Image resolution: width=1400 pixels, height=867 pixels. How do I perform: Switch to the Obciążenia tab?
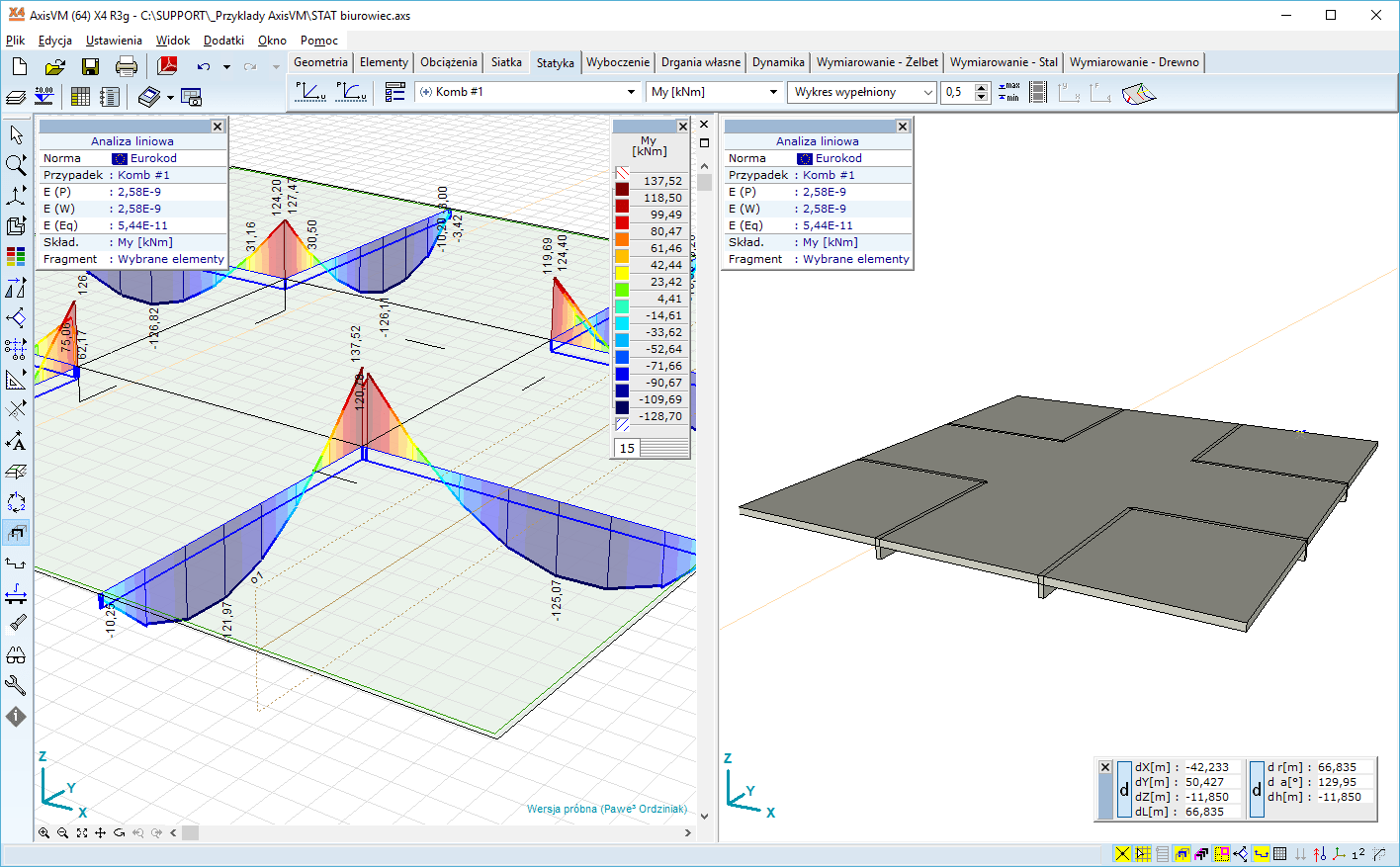tap(448, 62)
